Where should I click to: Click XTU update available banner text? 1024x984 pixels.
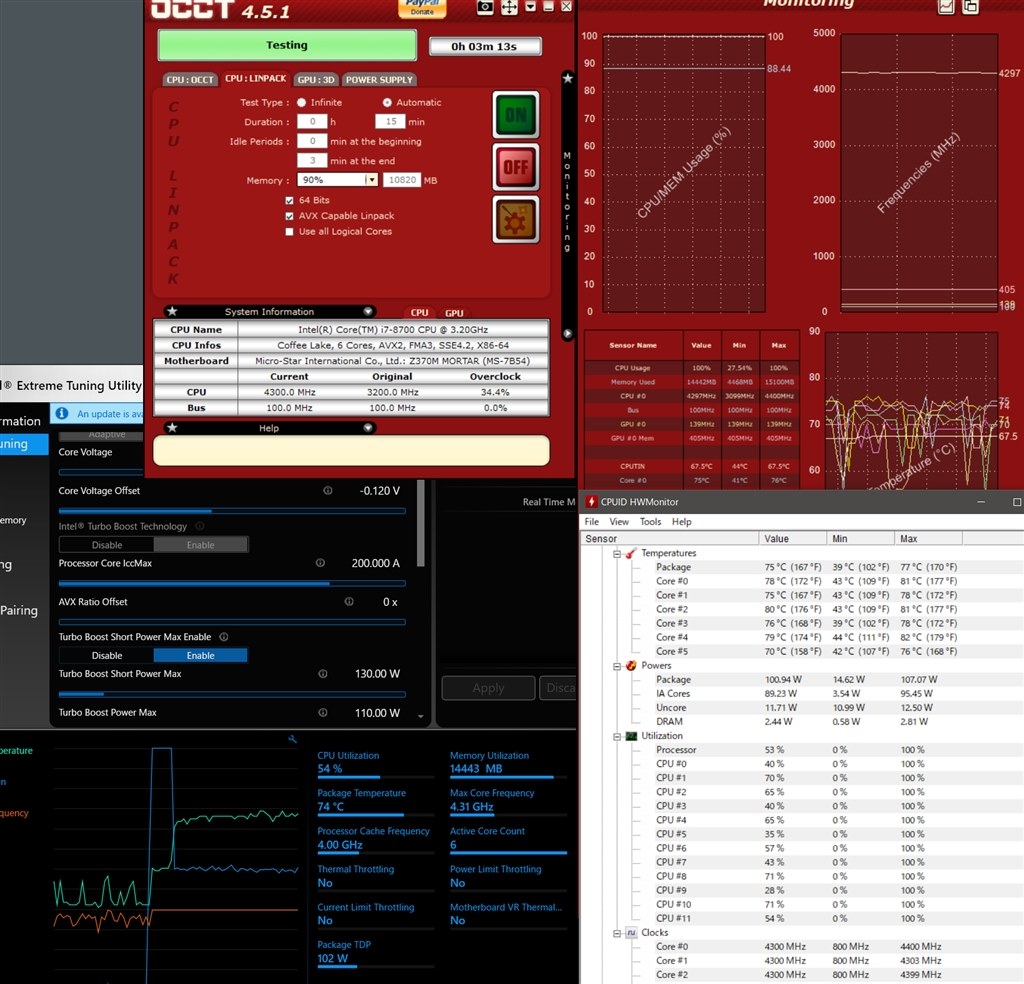pyautogui.click(x=110, y=413)
